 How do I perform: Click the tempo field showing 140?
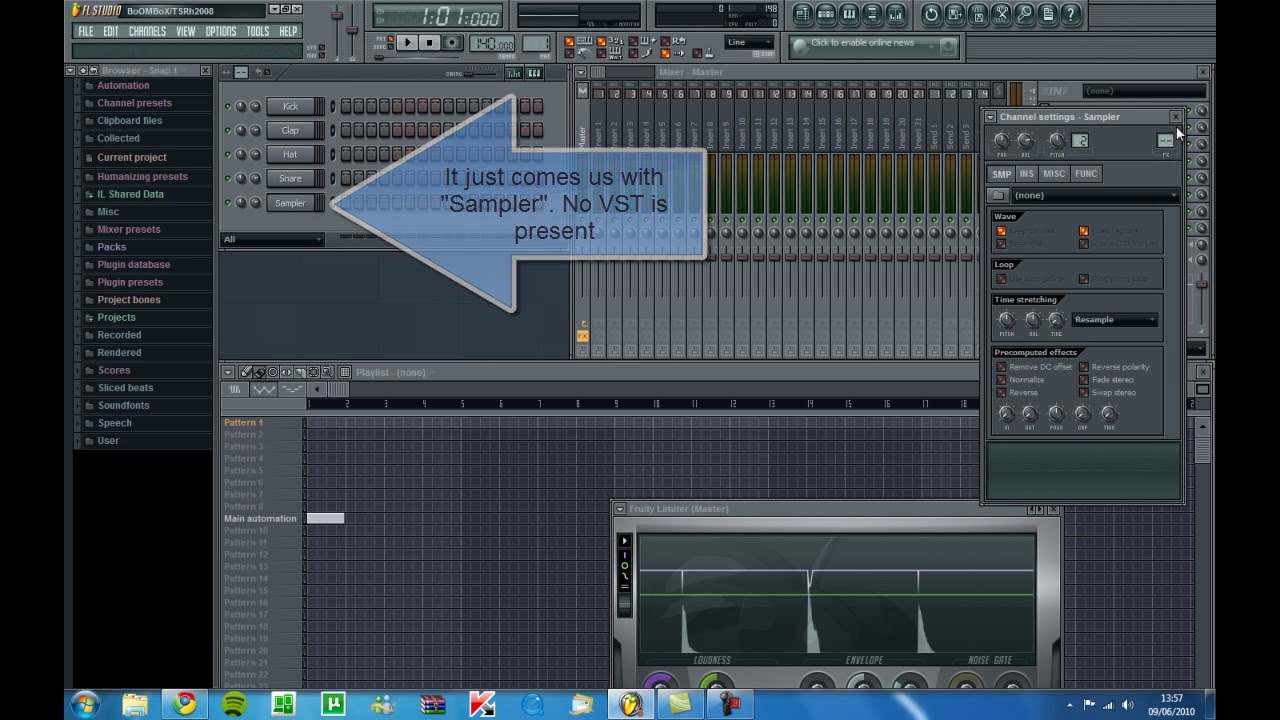point(492,44)
